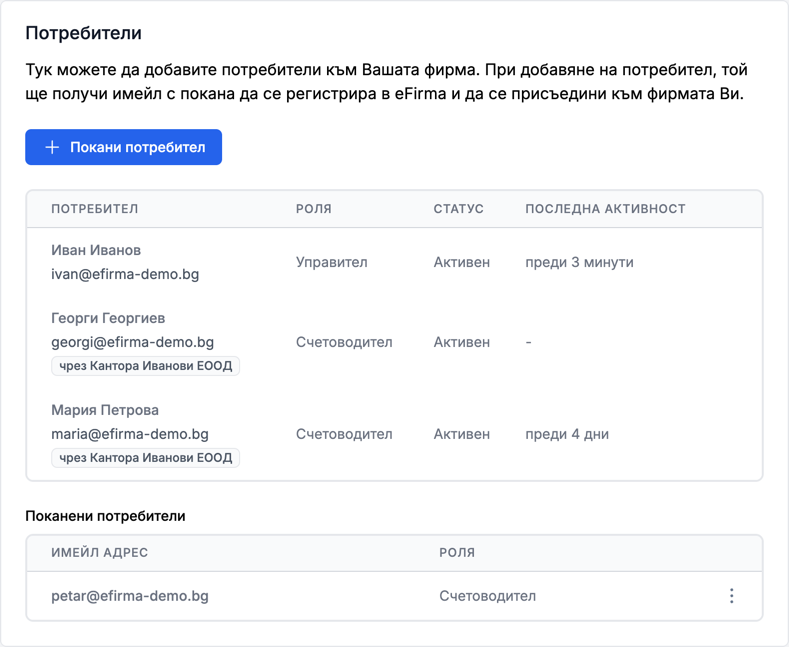Screen dimensions: 789x647
Task: Click the ПОСЛЕДНА АКТИВНОСТ column header
Action: click(x=605, y=209)
